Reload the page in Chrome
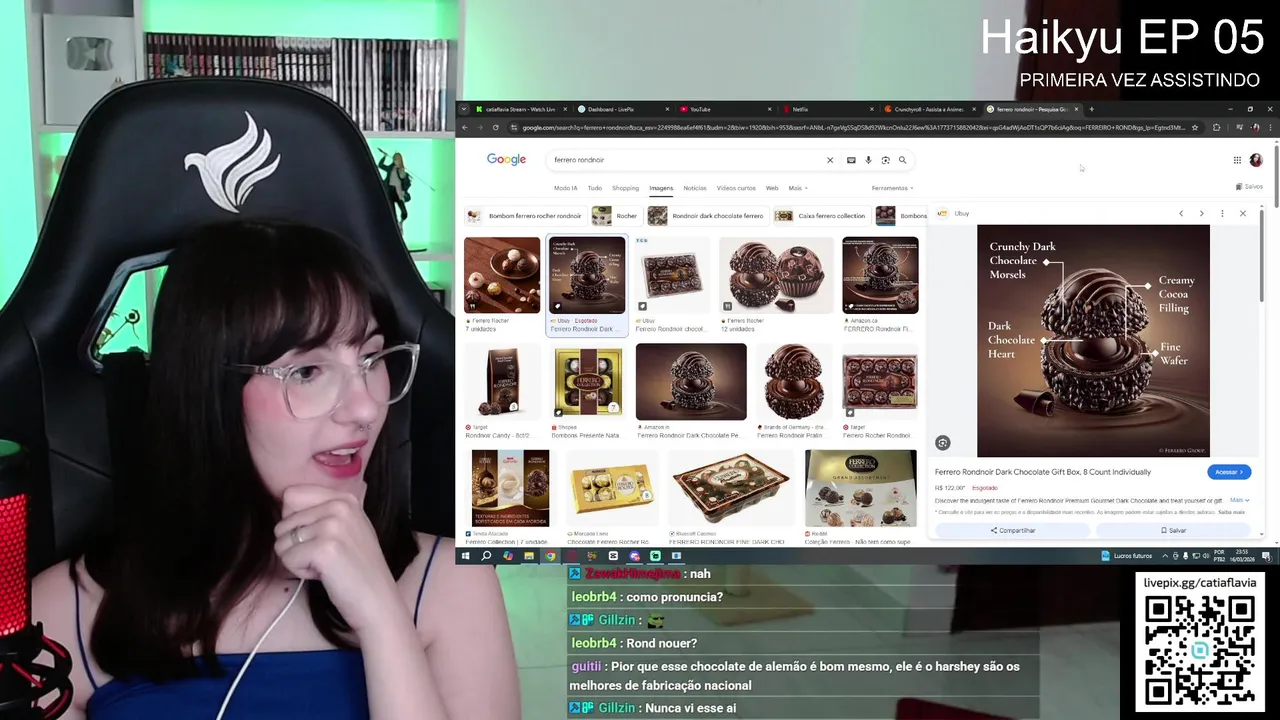Screen dimensions: 1280x720 point(495,127)
